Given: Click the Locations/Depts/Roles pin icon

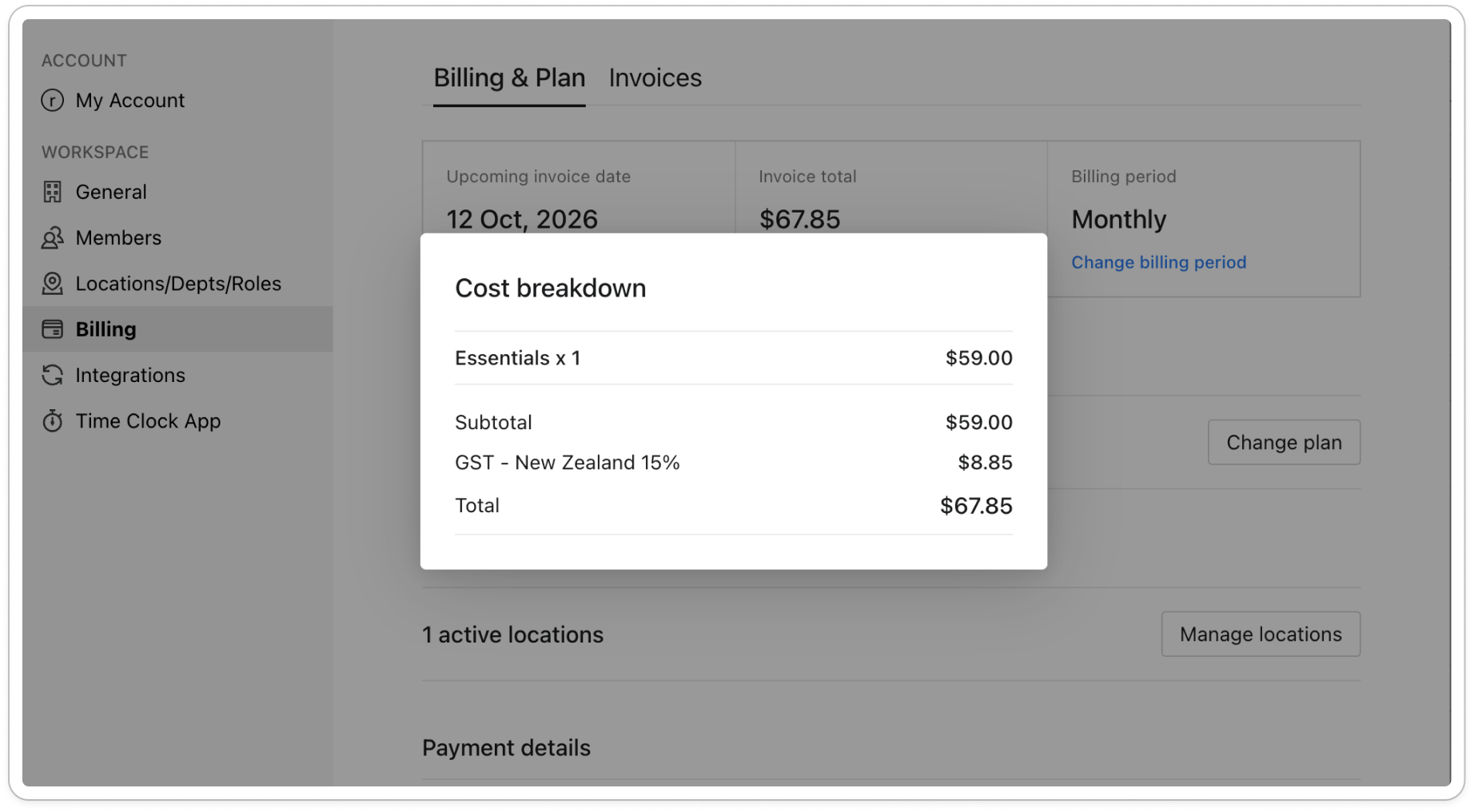Looking at the screenshot, I should (x=53, y=284).
